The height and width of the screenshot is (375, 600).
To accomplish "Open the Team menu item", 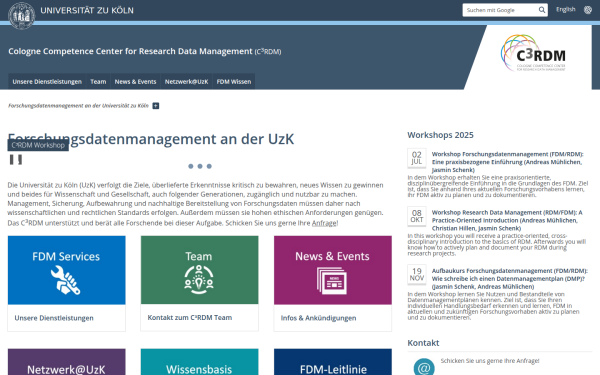I will click(98, 82).
